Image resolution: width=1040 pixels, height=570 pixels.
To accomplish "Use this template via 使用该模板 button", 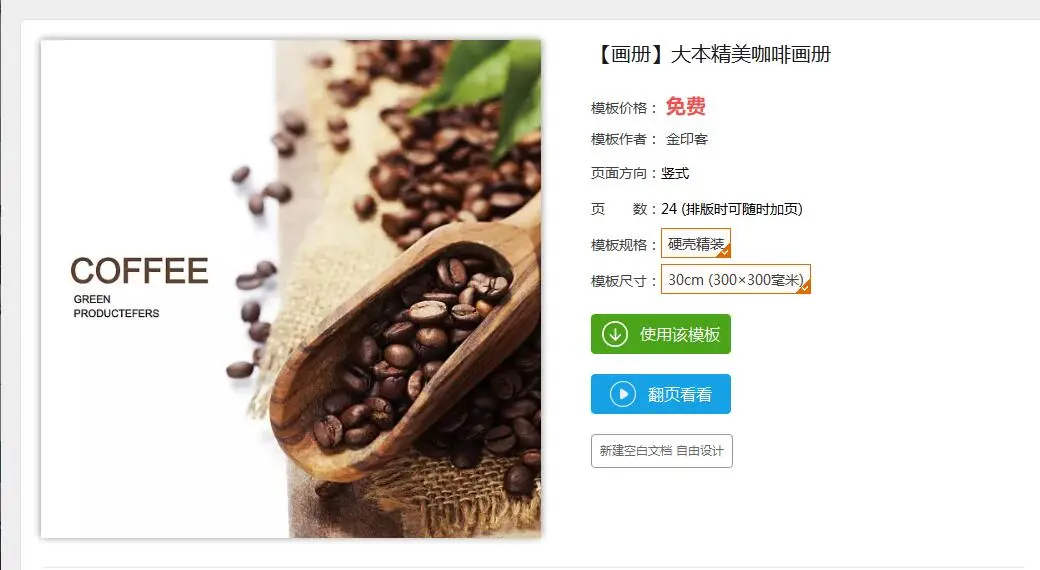I will (661, 334).
